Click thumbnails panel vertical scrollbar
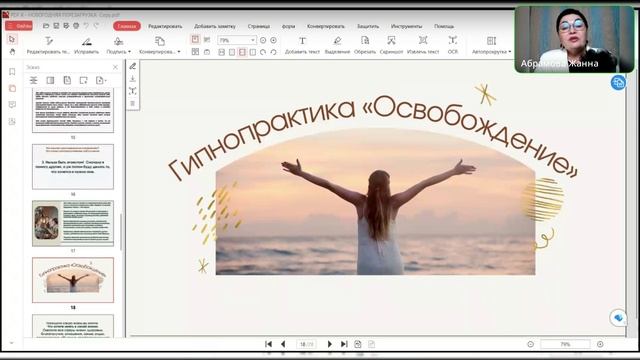This screenshot has width=640, height=360. [121, 231]
